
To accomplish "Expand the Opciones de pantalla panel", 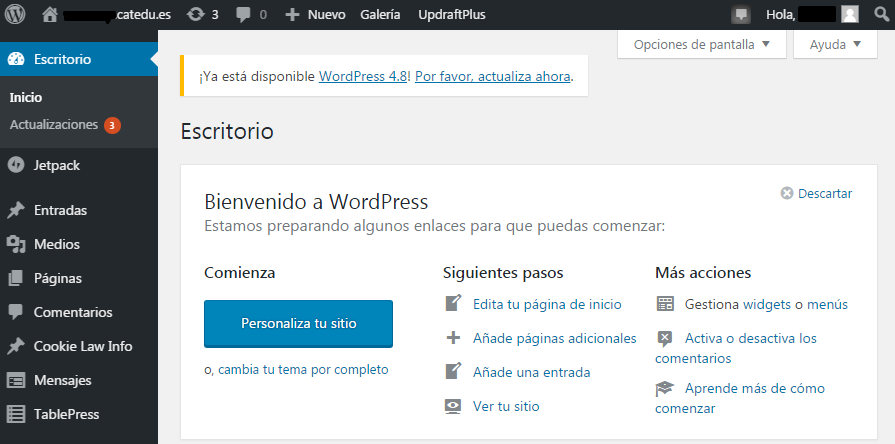I will (x=702, y=45).
